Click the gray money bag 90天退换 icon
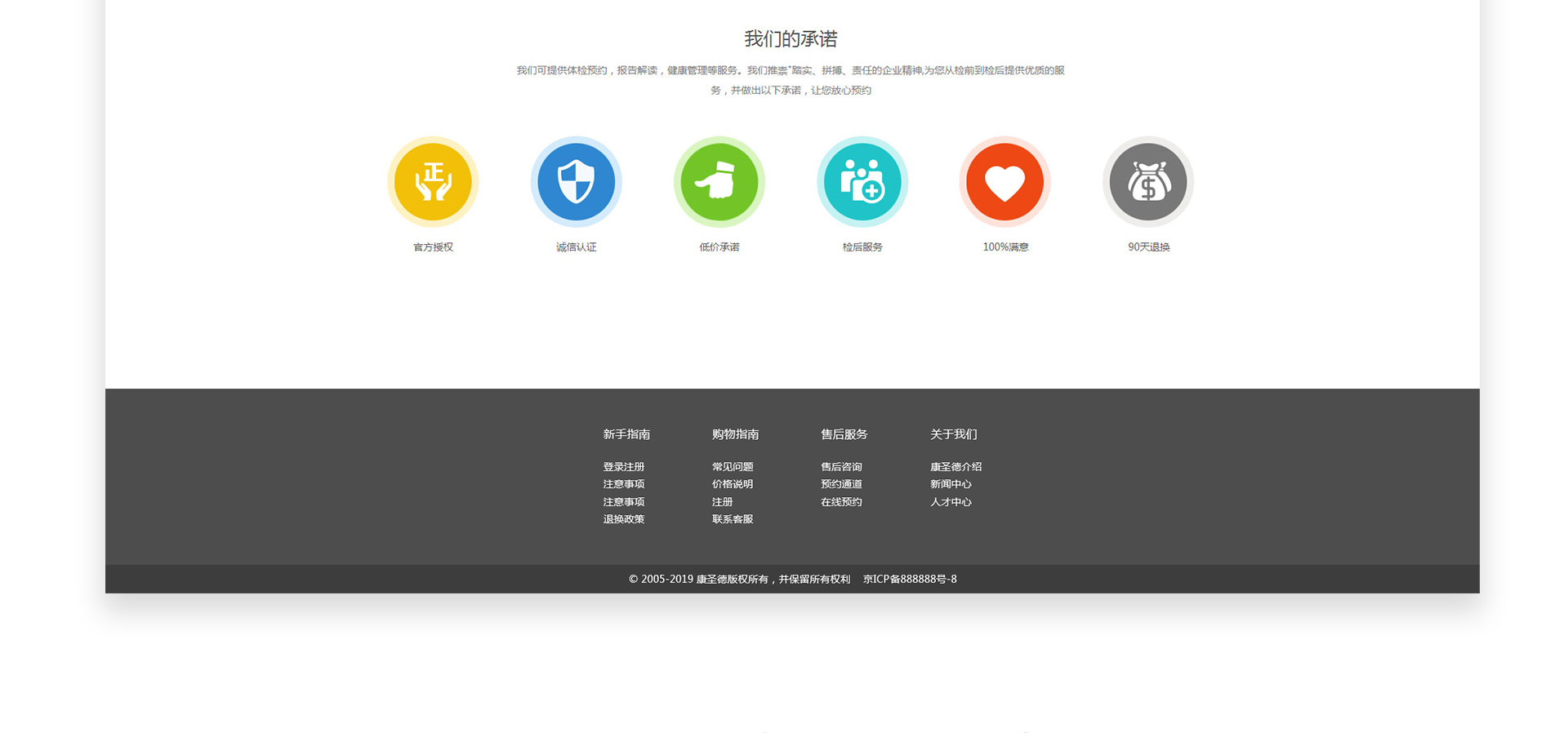 pyautogui.click(x=1147, y=181)
